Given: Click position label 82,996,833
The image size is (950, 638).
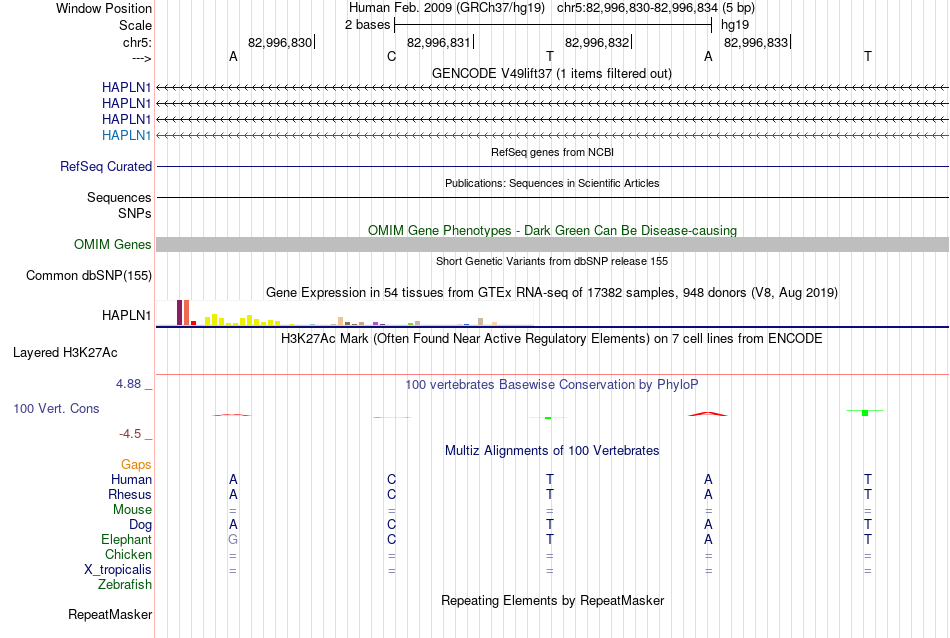Looking at the screenshot, I should point(756,42).
